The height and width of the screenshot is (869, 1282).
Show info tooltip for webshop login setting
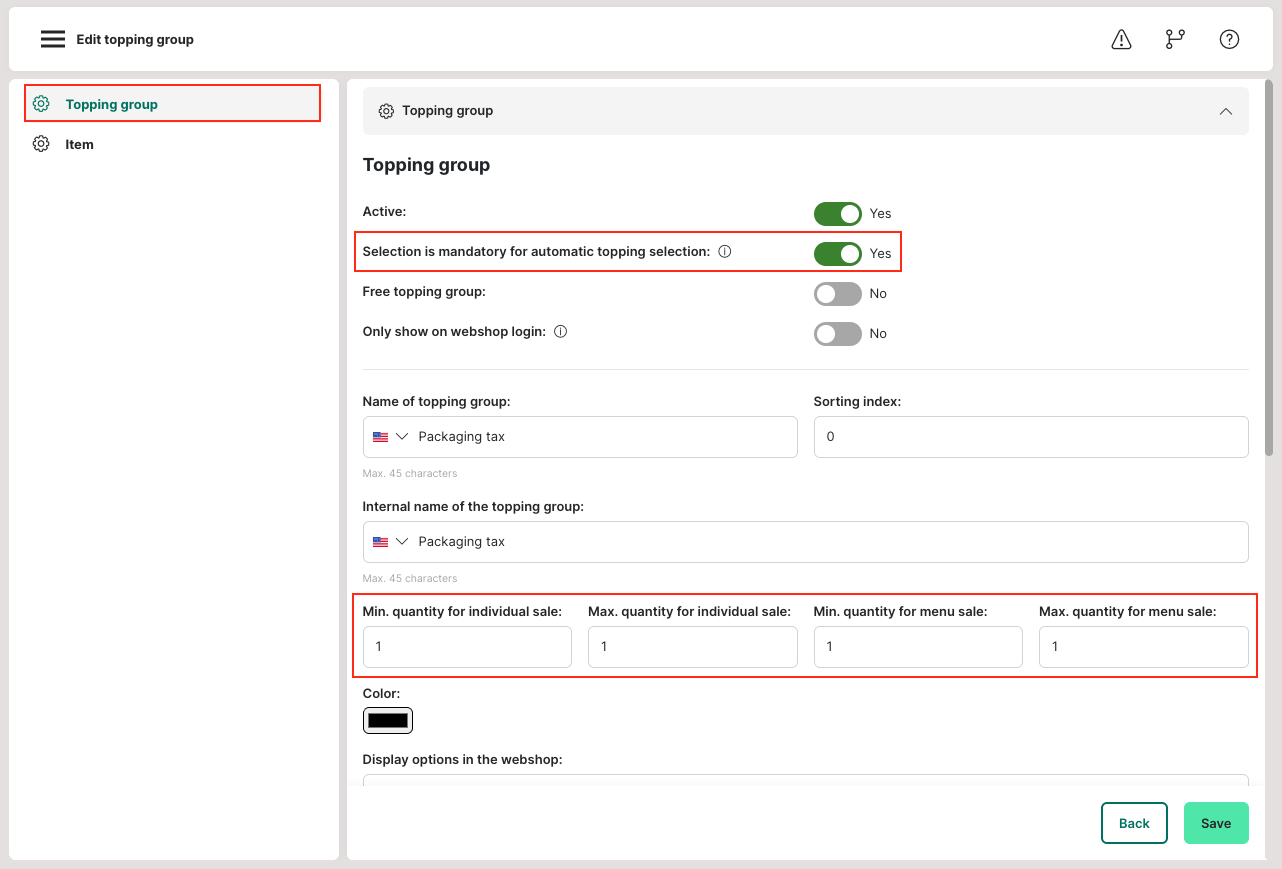coord(561,332)
